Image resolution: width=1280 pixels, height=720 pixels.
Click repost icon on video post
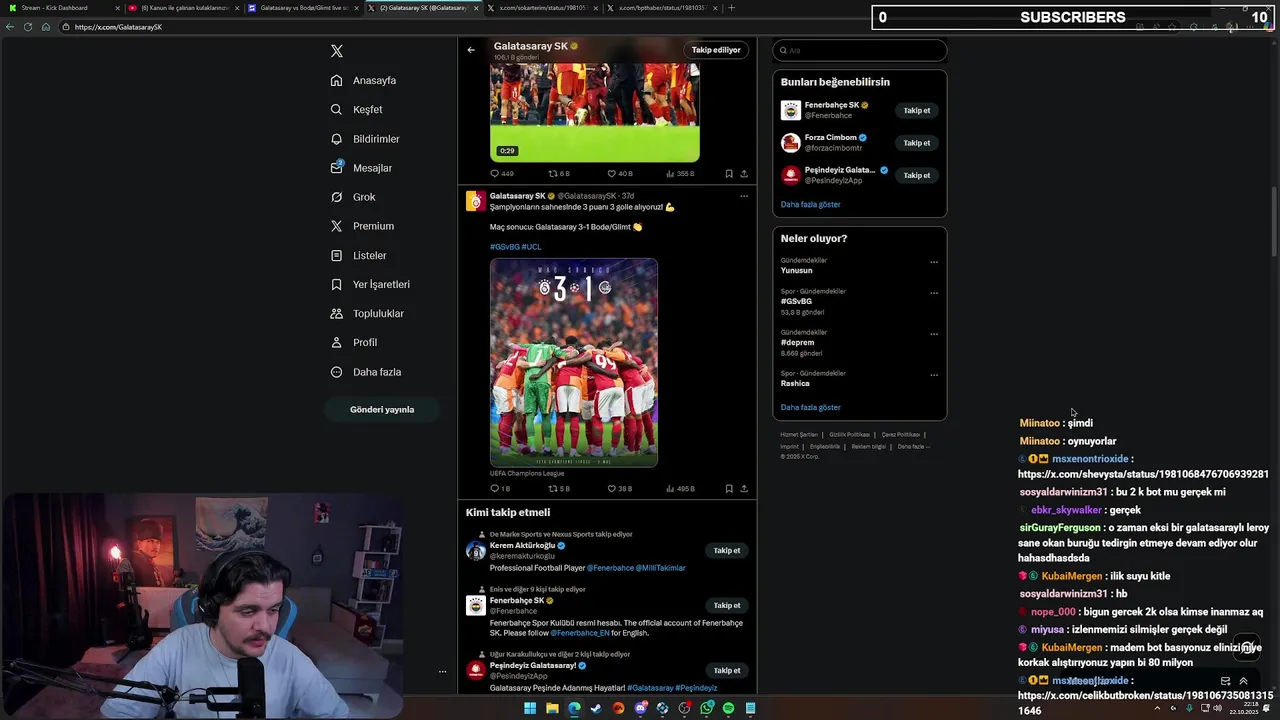(553, 174)
